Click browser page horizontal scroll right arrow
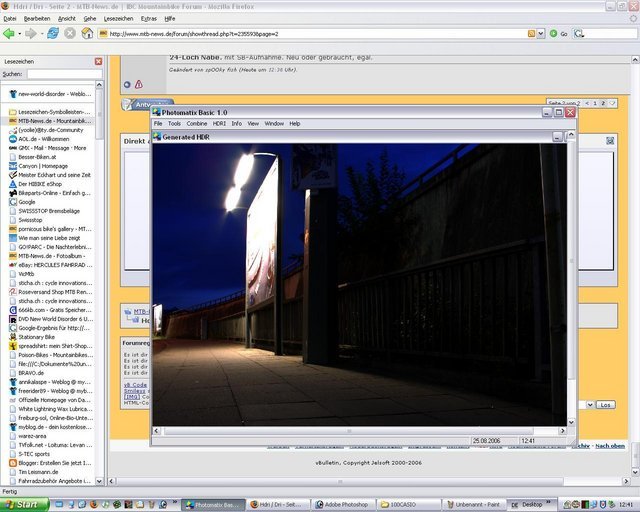The image size is (640, 512). [x=626, y=481]
